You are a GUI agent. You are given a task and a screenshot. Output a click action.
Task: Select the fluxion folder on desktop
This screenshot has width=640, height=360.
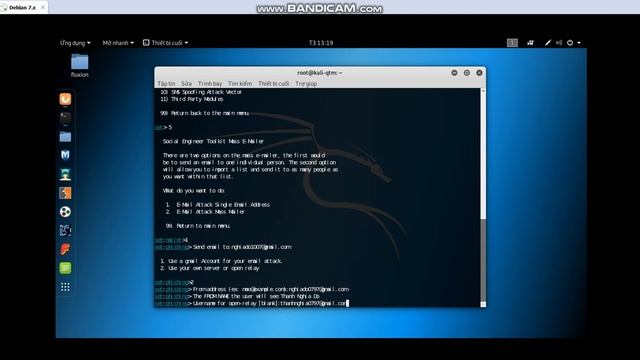coord(80,65)
